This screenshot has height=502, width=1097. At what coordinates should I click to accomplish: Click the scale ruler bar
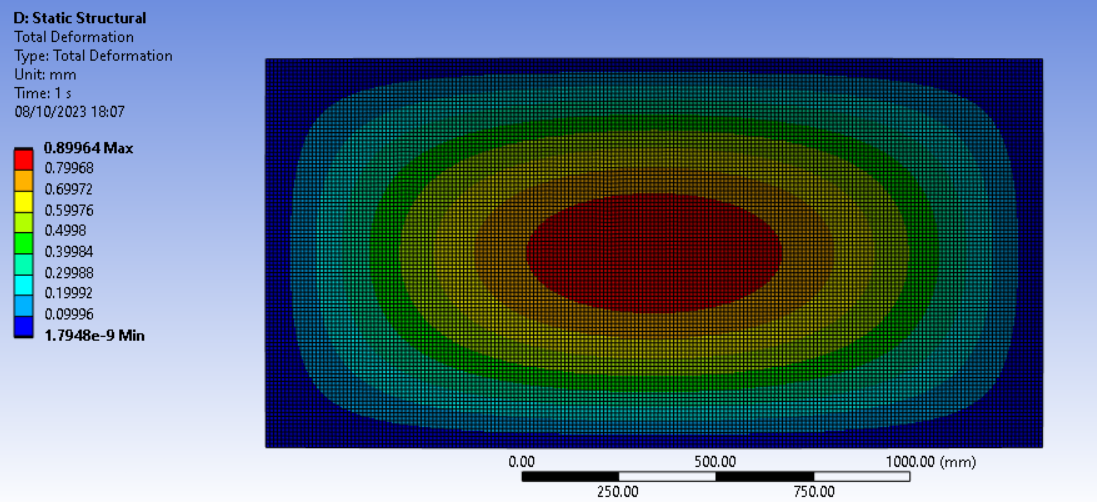pos(716,476)
